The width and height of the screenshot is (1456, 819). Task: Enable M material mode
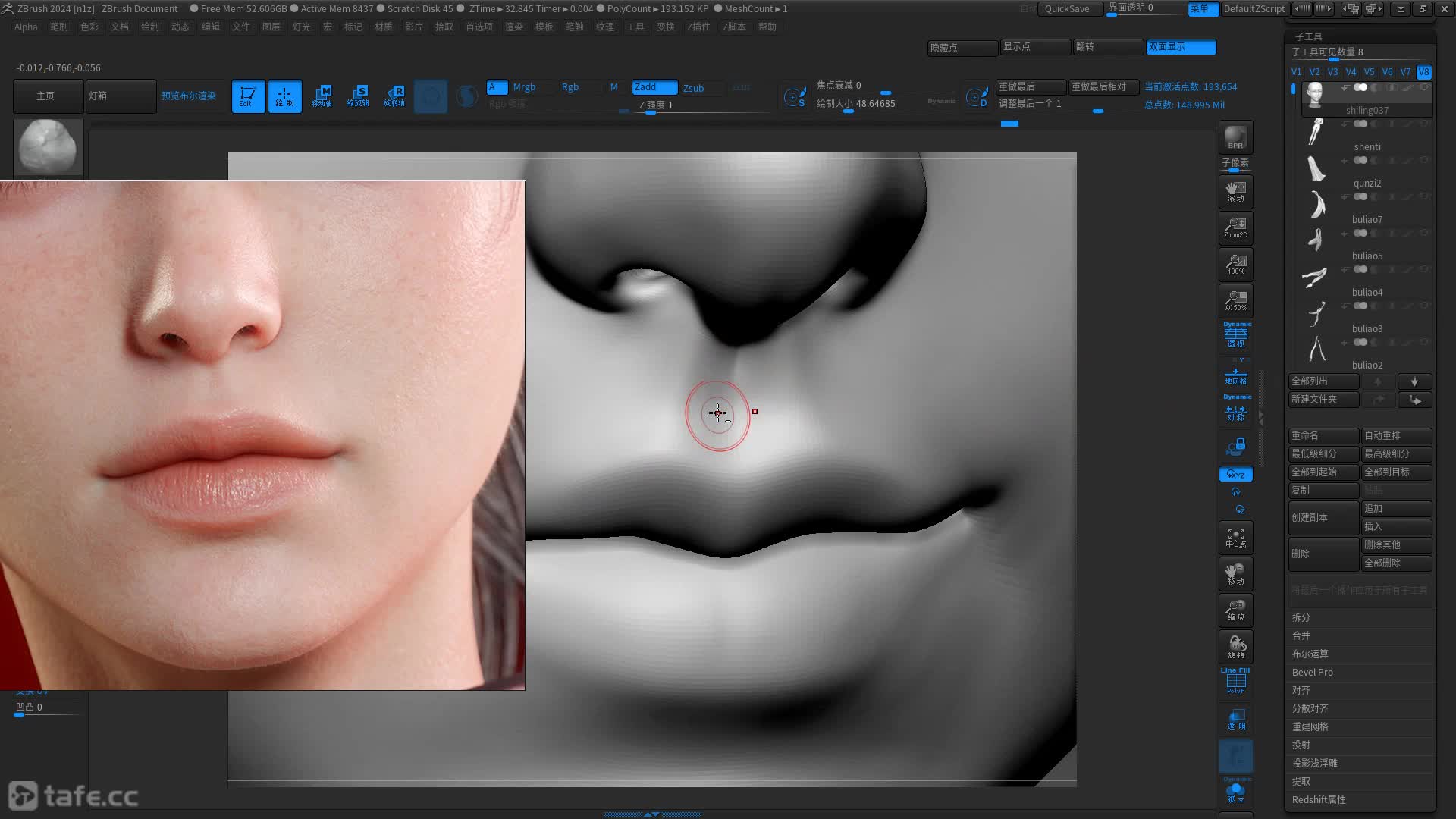(x=614, y=87)
